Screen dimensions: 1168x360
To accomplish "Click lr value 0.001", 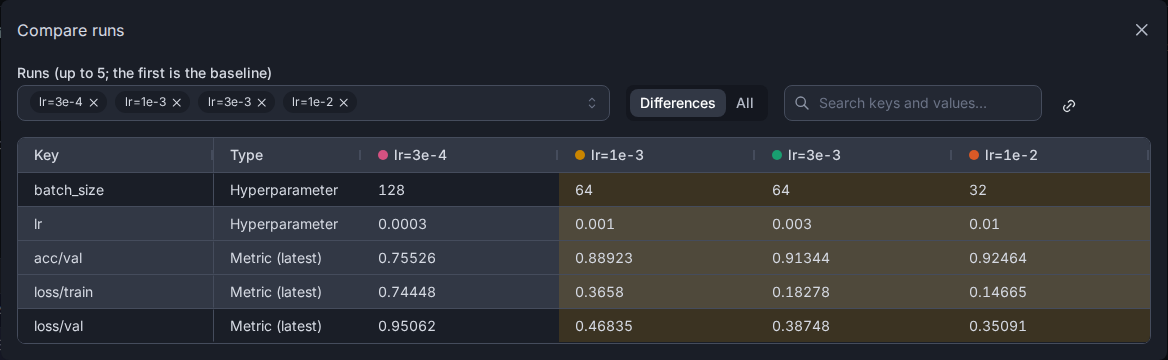I will [x=594, y=224].
